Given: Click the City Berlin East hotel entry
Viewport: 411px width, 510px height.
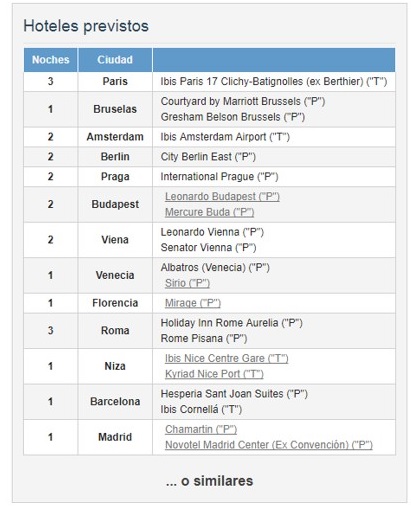Looking at the screenshot, I should pyautogui.click(x=208, y=157).
